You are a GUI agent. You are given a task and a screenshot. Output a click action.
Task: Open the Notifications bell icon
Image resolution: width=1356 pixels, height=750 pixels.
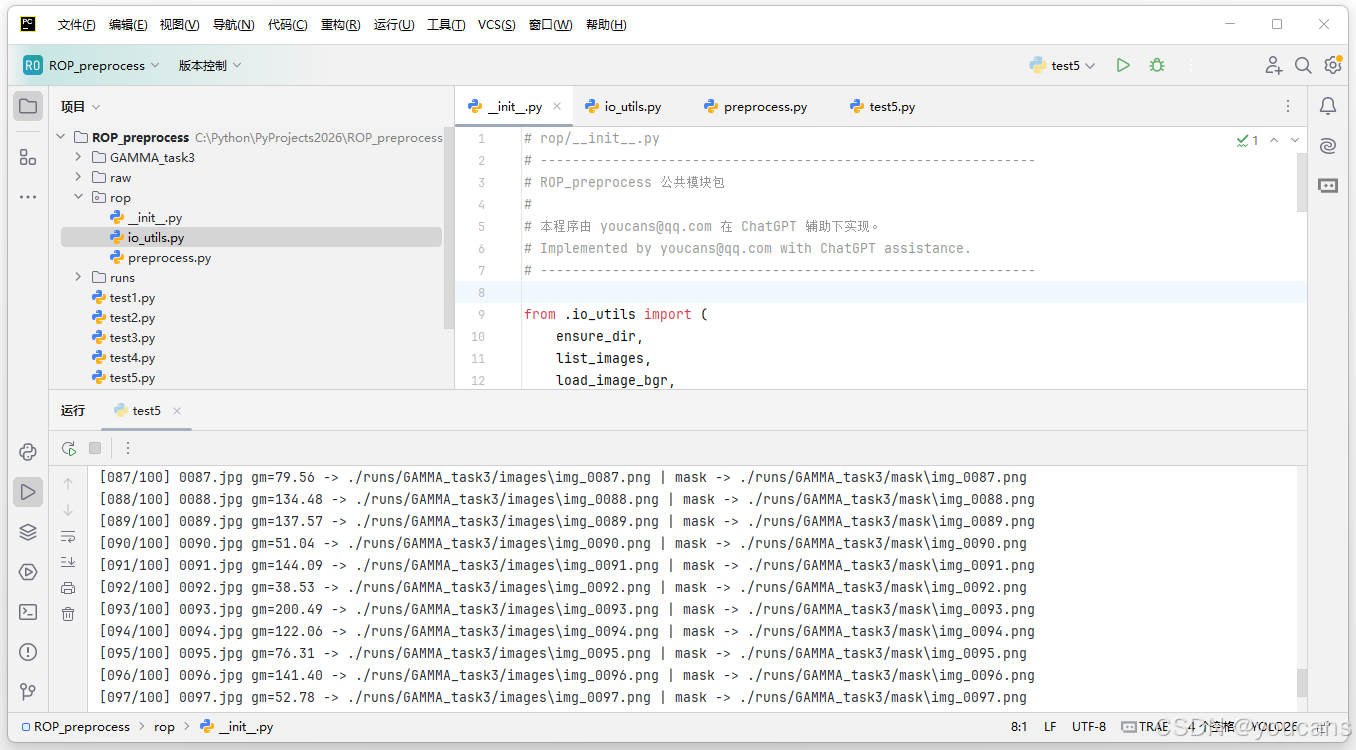(x=1328, y=106)
